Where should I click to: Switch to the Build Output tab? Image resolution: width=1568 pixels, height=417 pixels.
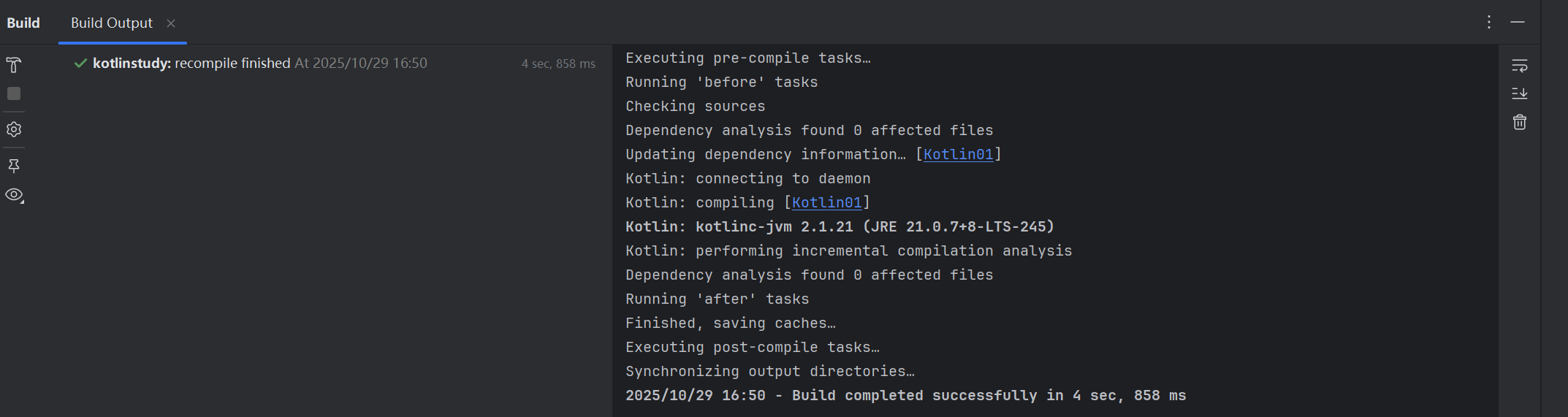point(111,23)
